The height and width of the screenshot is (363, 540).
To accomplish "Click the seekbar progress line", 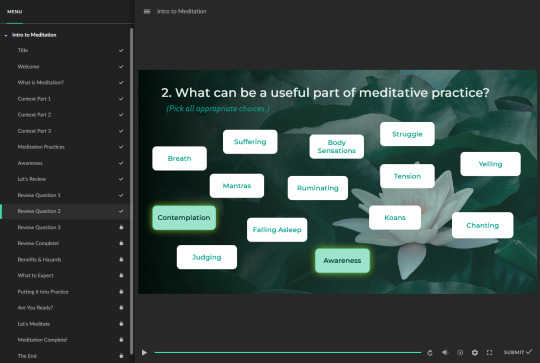I will [x=288, y=352].
